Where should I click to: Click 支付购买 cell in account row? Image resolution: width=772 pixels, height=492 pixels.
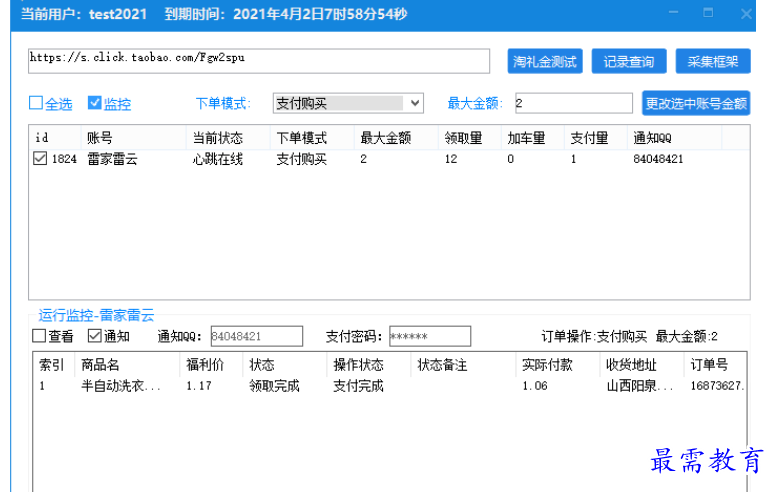pos(301,159)
